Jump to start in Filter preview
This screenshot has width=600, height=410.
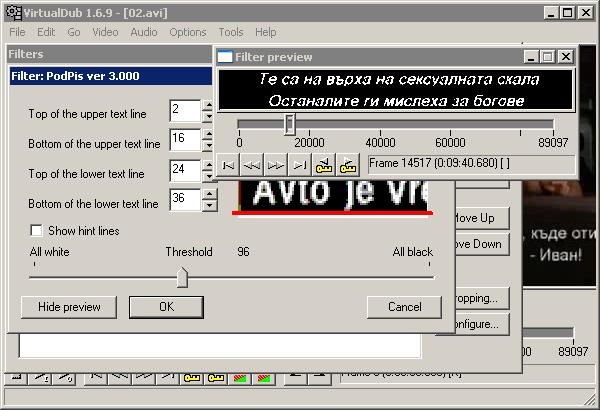(228, 165)
